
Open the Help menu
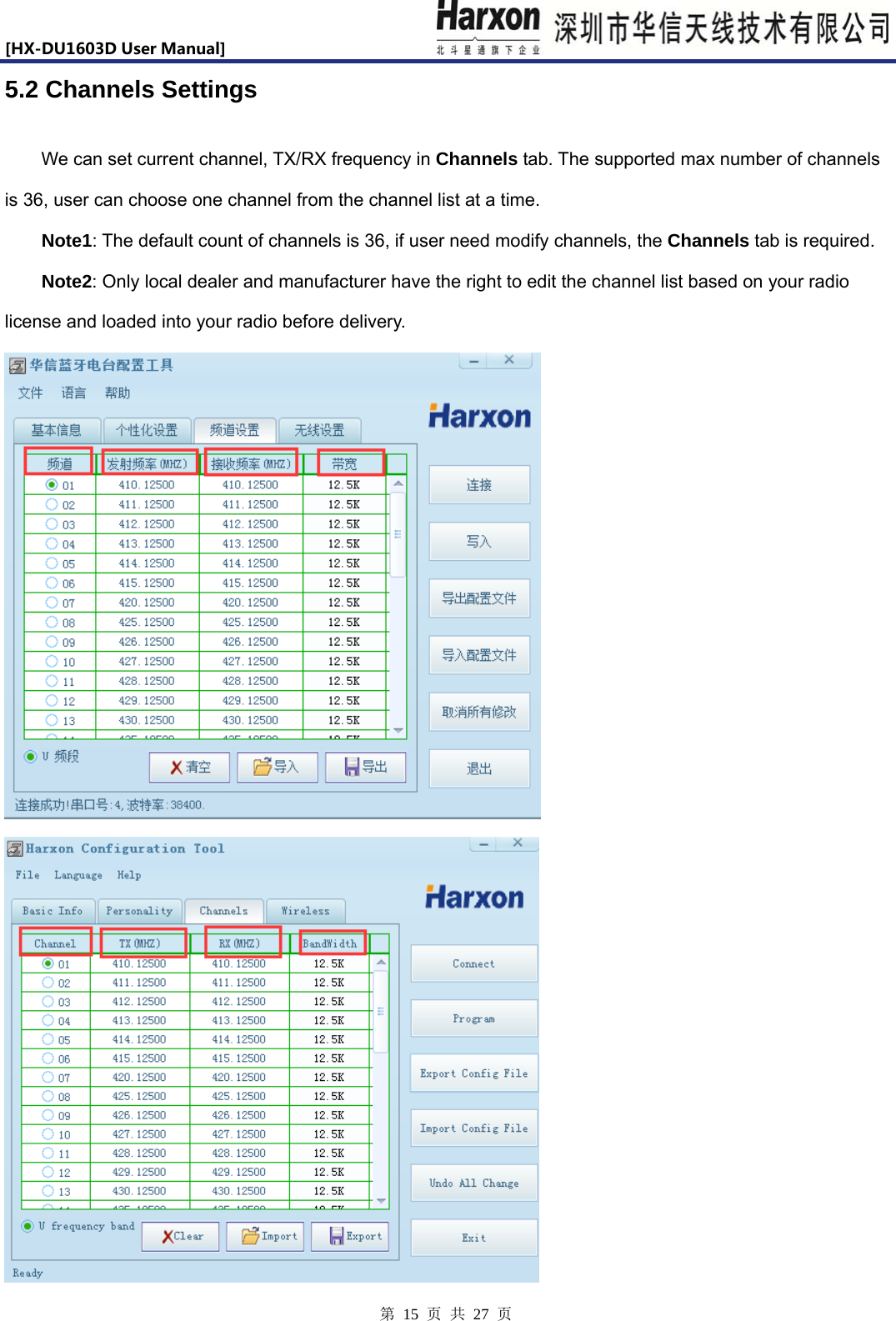(129, 875)
